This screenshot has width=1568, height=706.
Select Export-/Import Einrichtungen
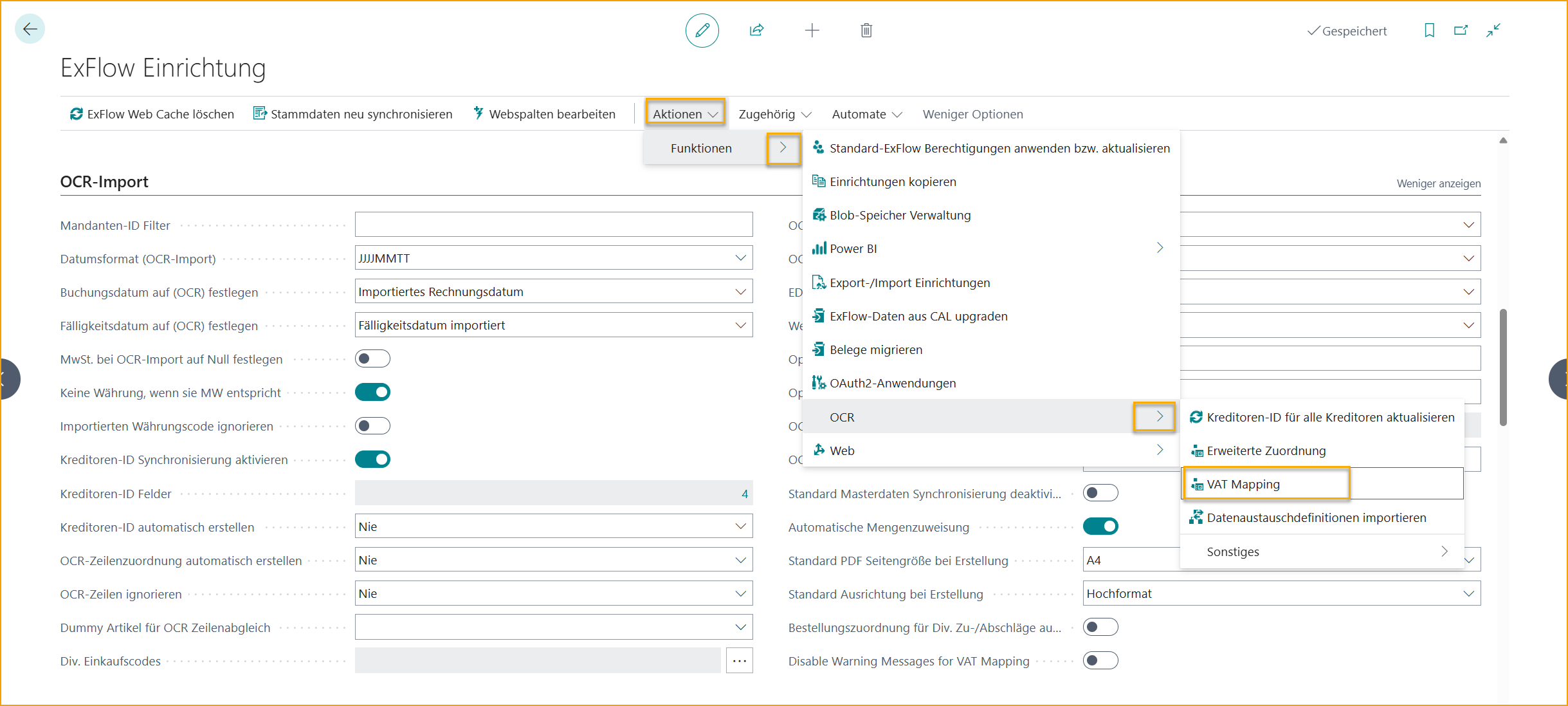point(991,283)
